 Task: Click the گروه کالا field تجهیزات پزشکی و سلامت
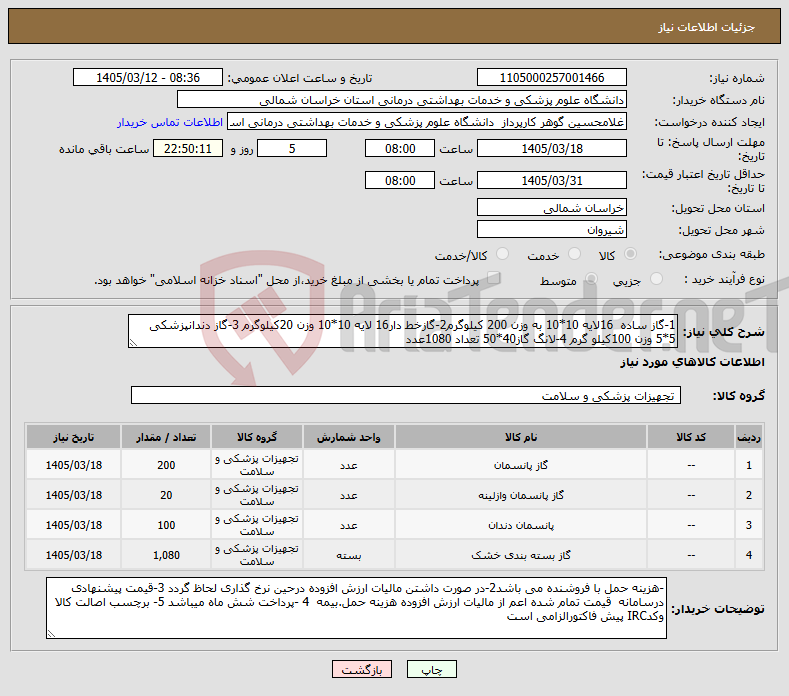406,396
